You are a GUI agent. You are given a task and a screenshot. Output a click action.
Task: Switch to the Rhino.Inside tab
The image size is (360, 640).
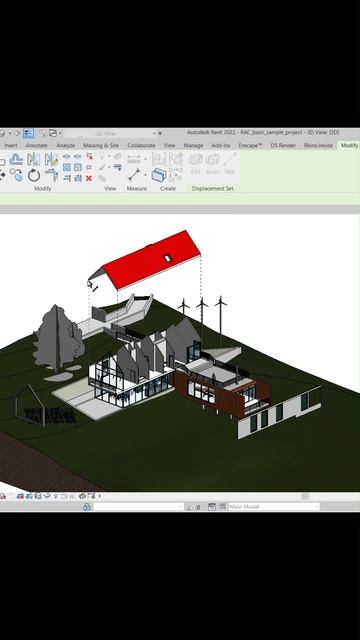[x=318, y=145]
